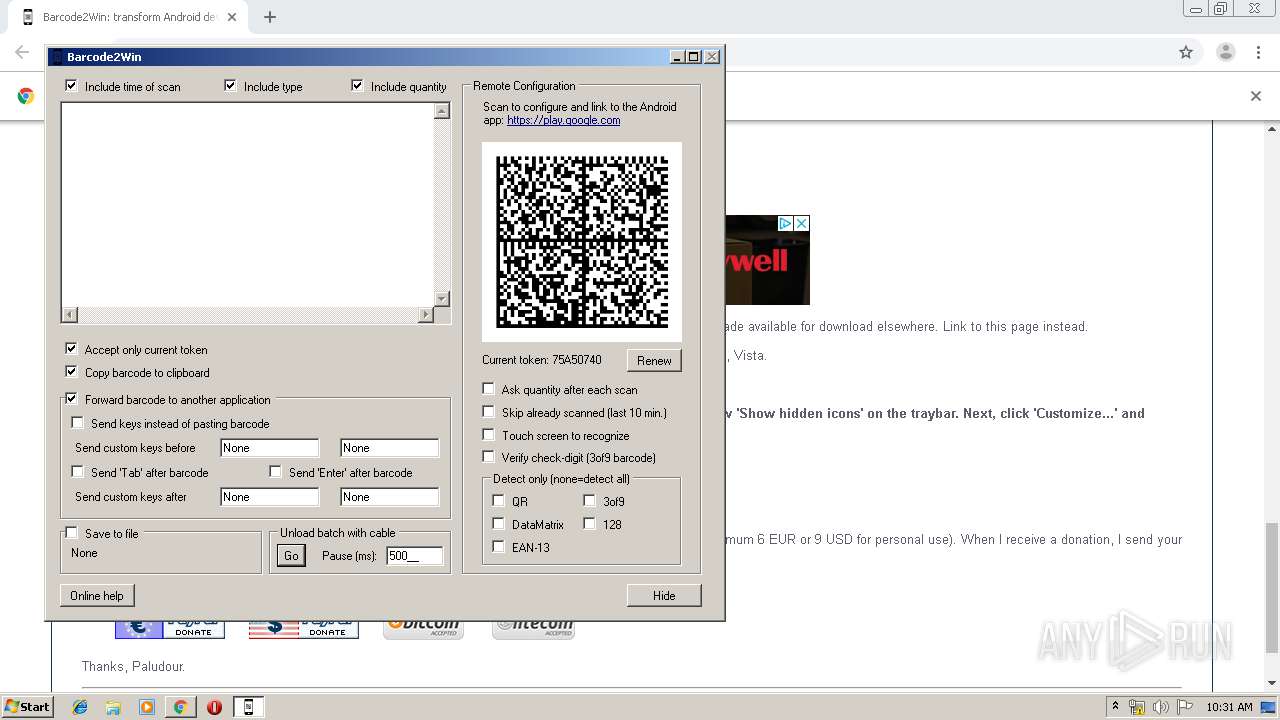Click the taskbar clock 10:31 AM

(1229, 707)
